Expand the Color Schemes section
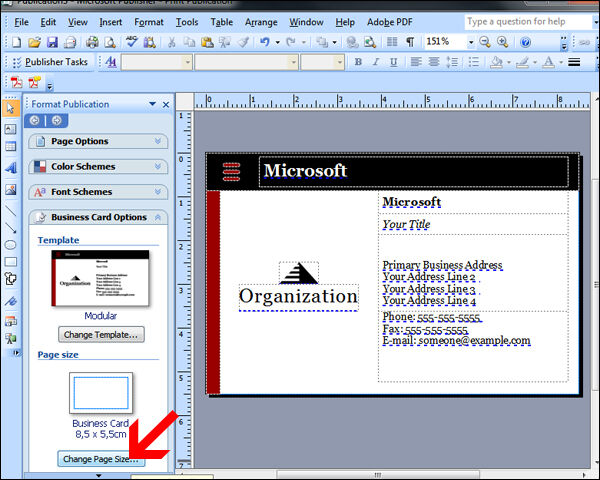The image size is (600, 480). click(x=98, y=167)
